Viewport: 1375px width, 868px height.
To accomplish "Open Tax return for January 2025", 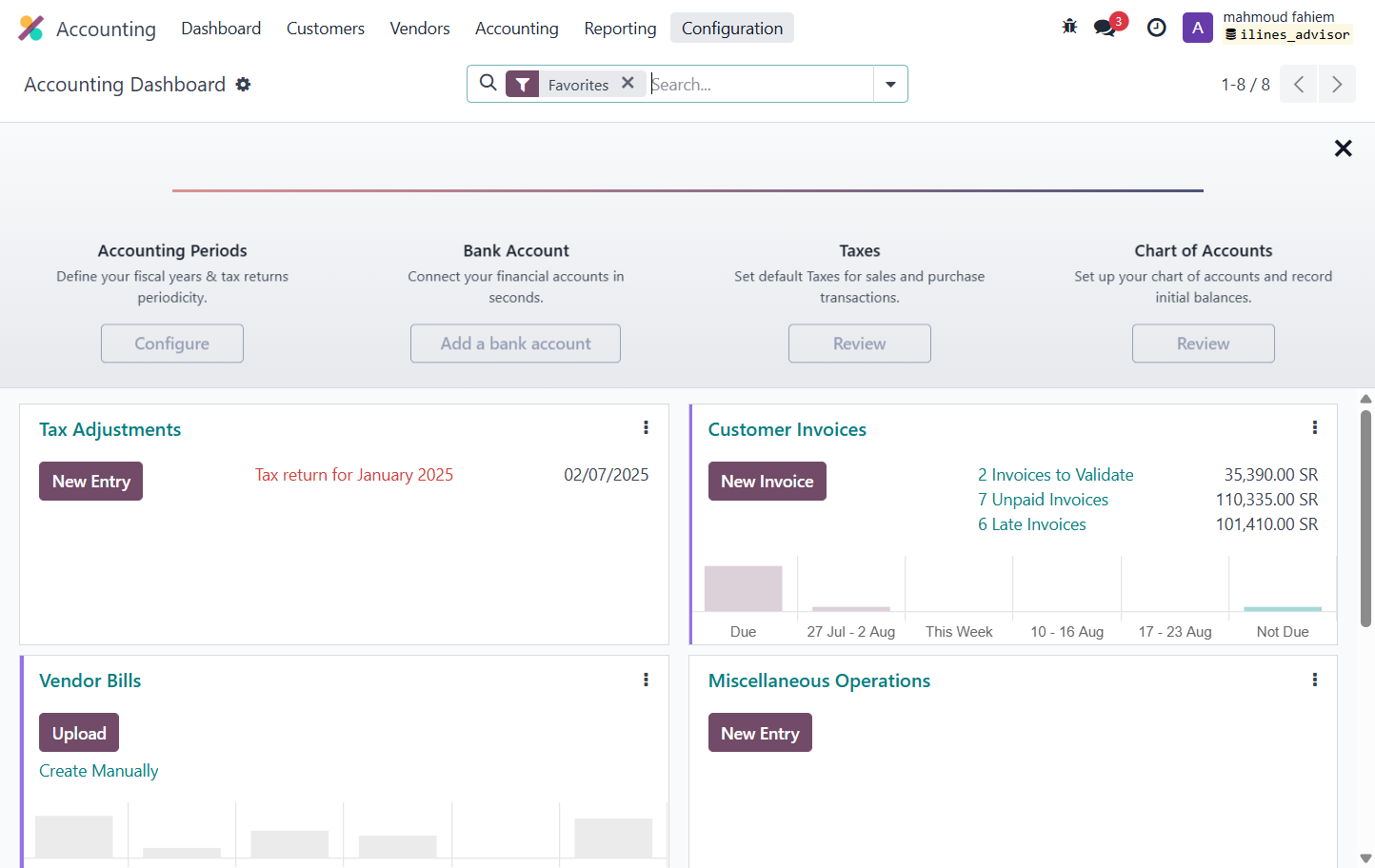I will [x=354, y=475].
